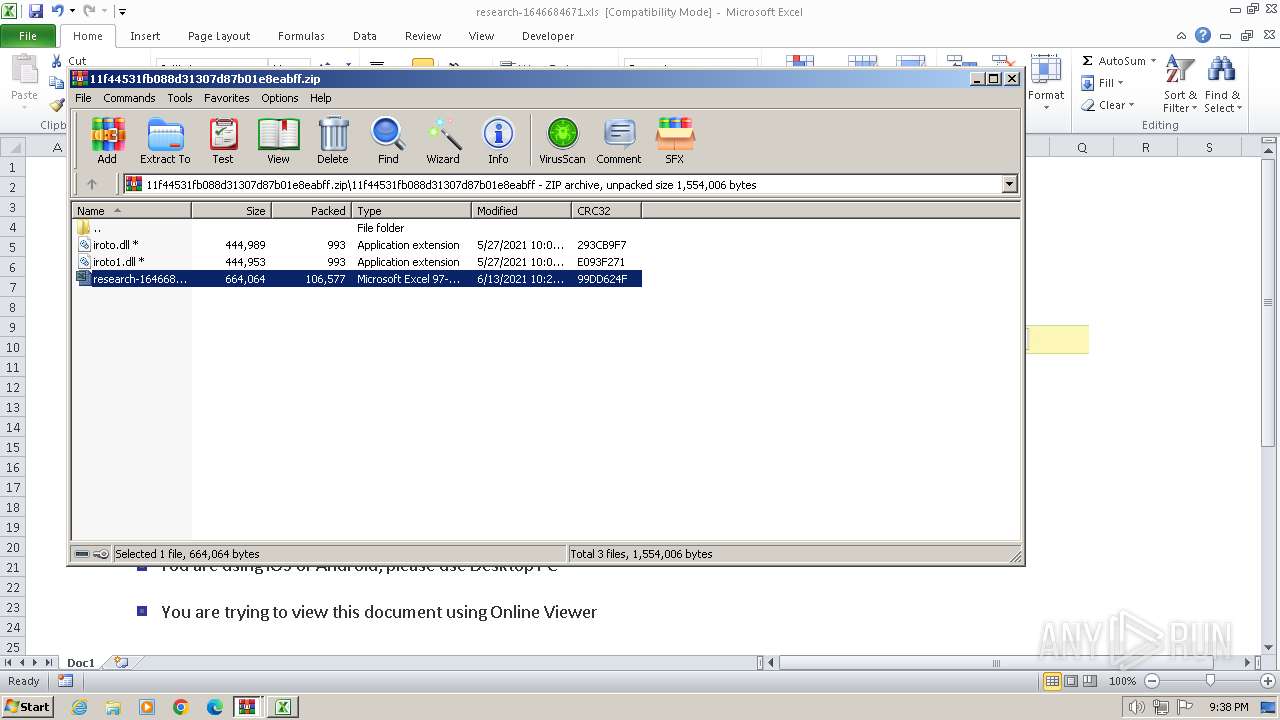Open WinRAR File menu
The height and width of the screenshot is (720, 1280).
[83, 98]
